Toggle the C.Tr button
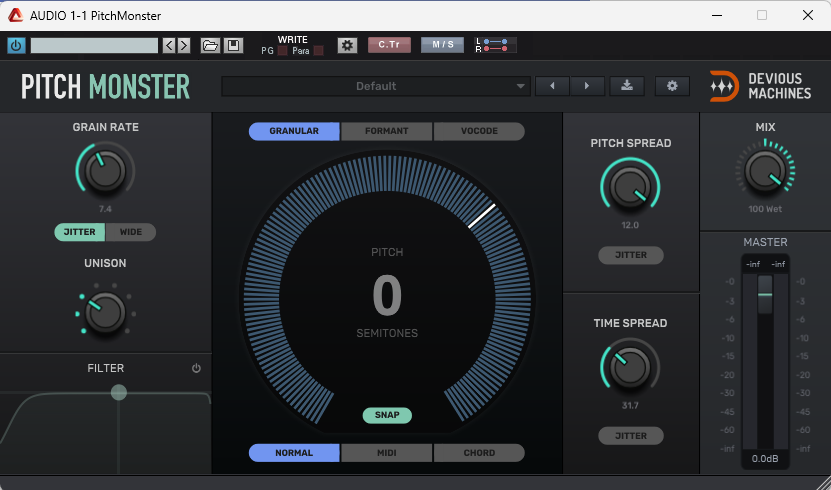The height and width of the screenshot is (490, 831). point(389,45)
